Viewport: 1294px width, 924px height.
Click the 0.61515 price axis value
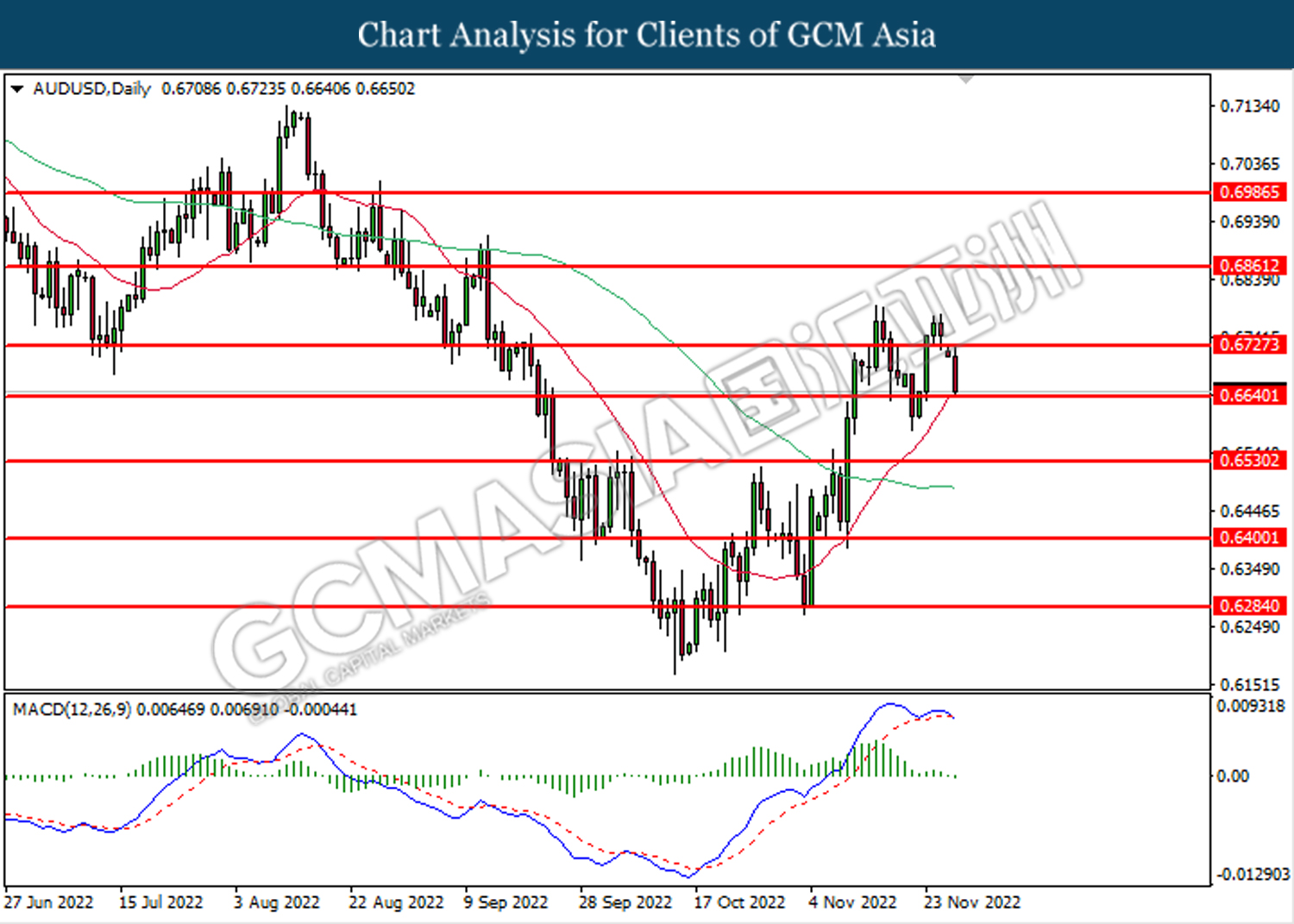click(x=1250, y=685)
